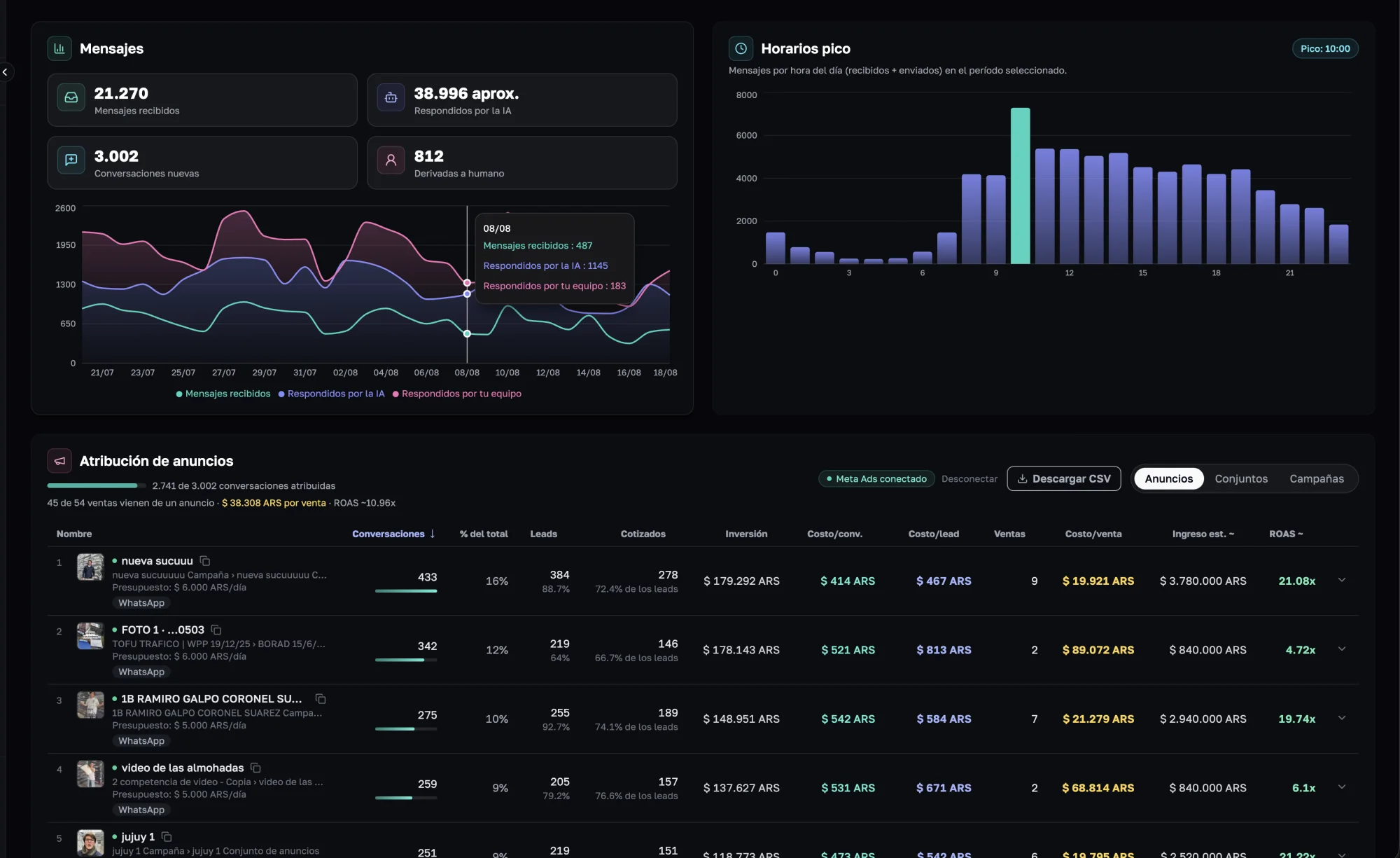Click the Cotizados column header
This screenshot has width=1400, height=858.
pyautogui.click(x=643, y=534)
